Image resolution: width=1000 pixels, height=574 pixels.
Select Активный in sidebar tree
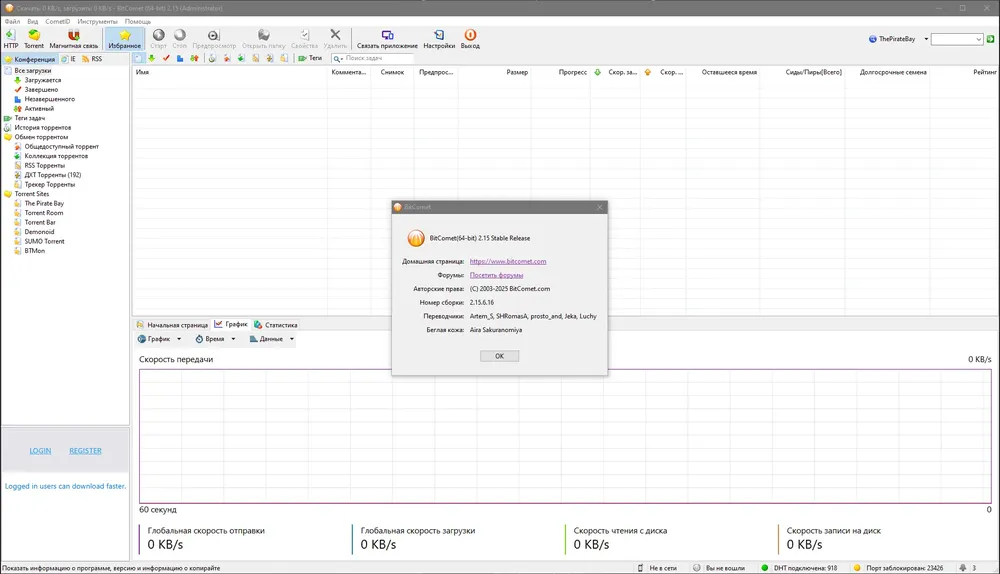click(39, 109)
